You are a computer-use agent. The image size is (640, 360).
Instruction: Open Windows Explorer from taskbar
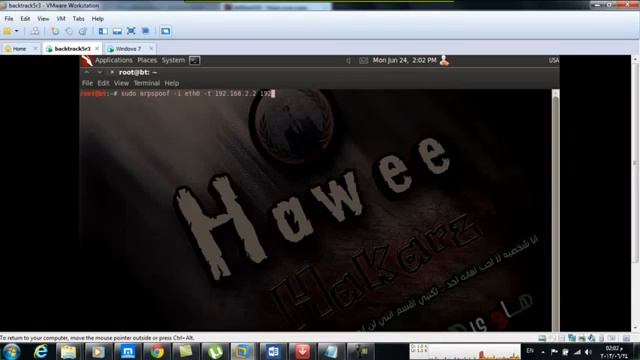tap(69, 351)
